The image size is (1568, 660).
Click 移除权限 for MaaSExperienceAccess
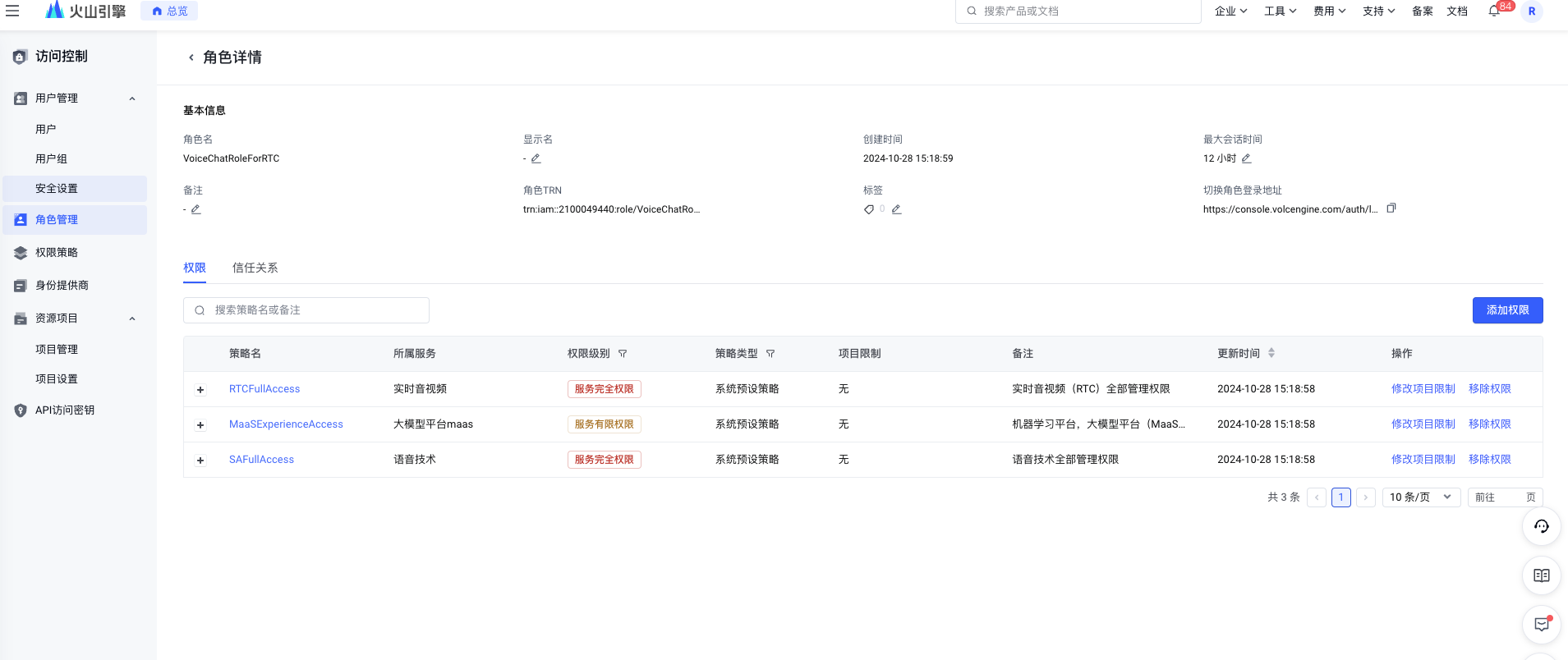click(x=1489, y=424)
